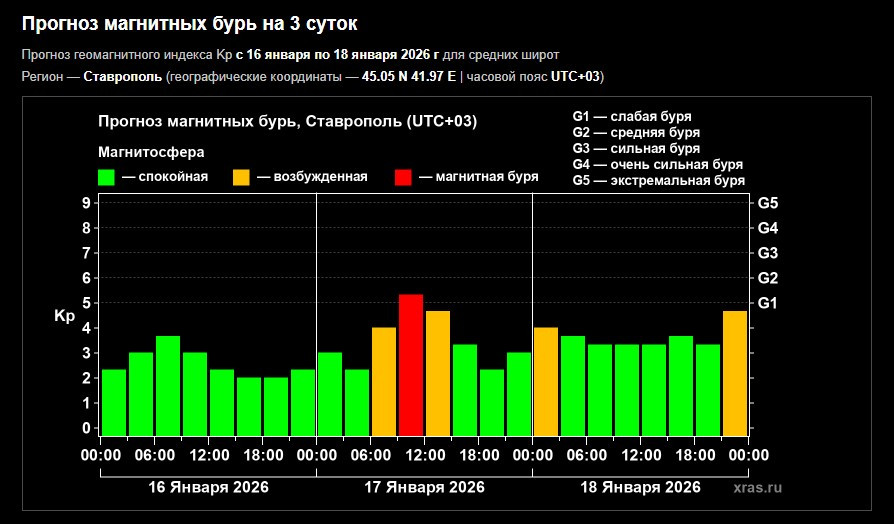Click the red 'магнитная буря' legend swatch
The image size is (894, 524).
403,177
